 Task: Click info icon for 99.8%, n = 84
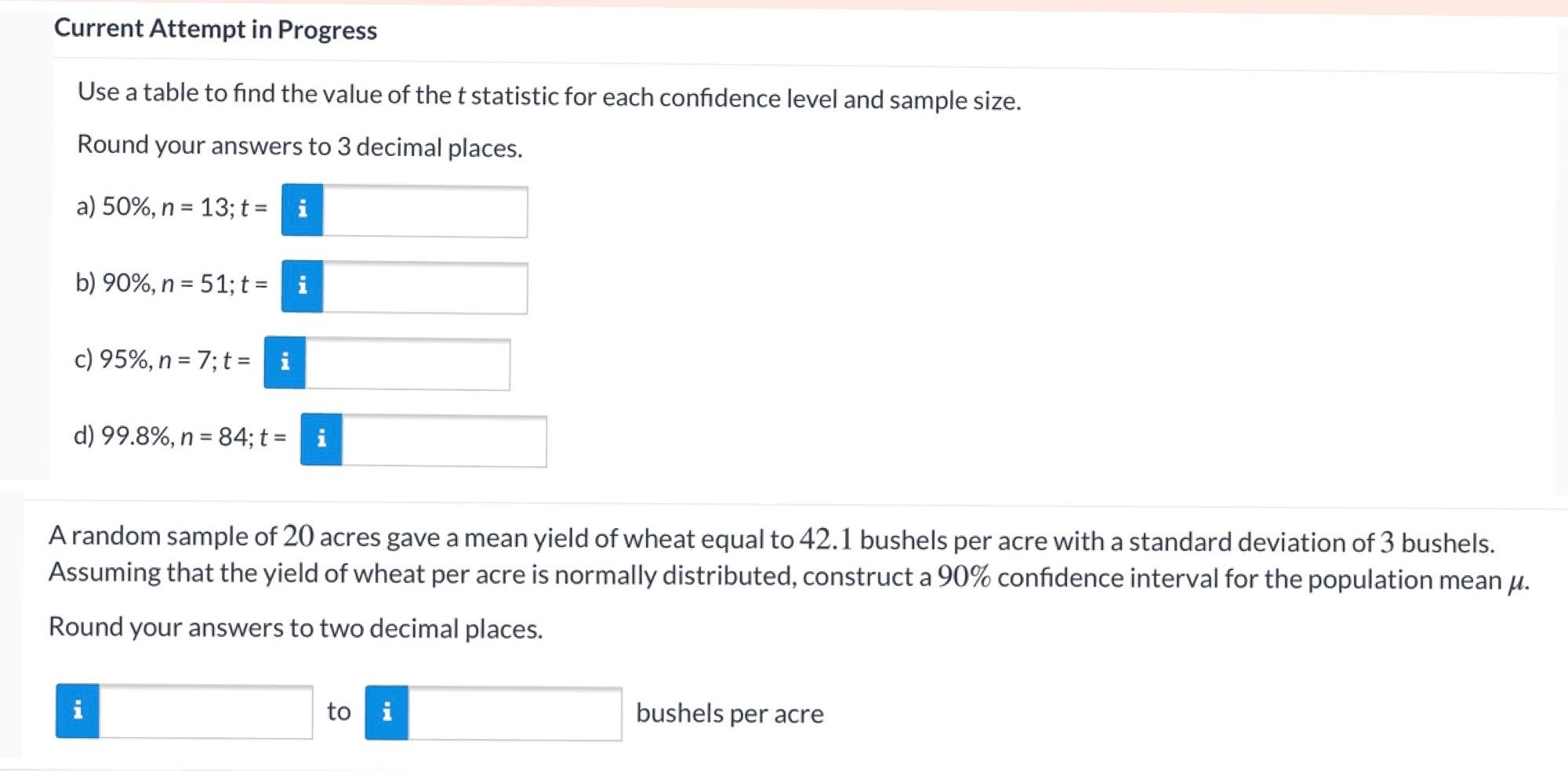321,439
